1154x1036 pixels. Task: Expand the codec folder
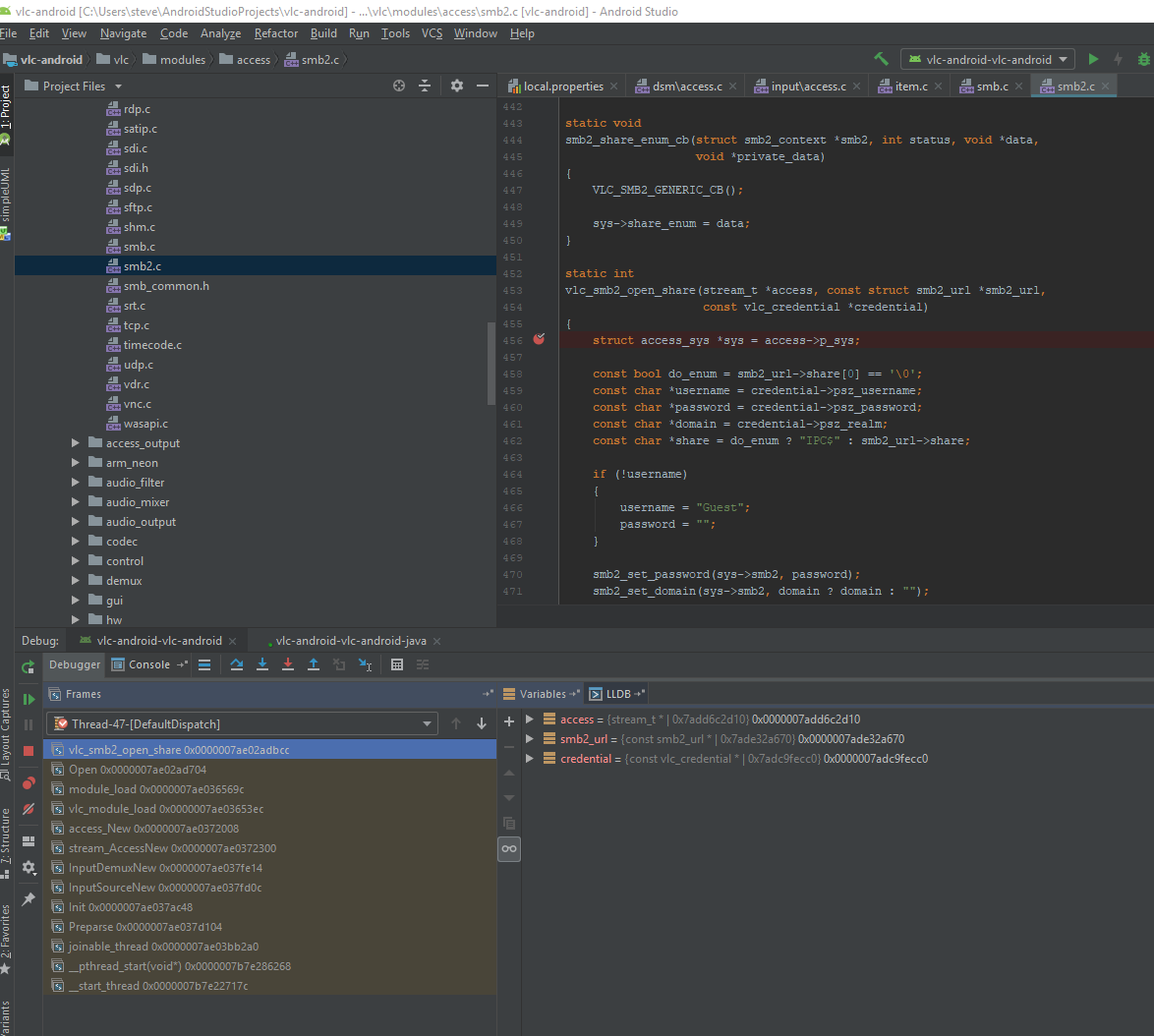(75, 541)
